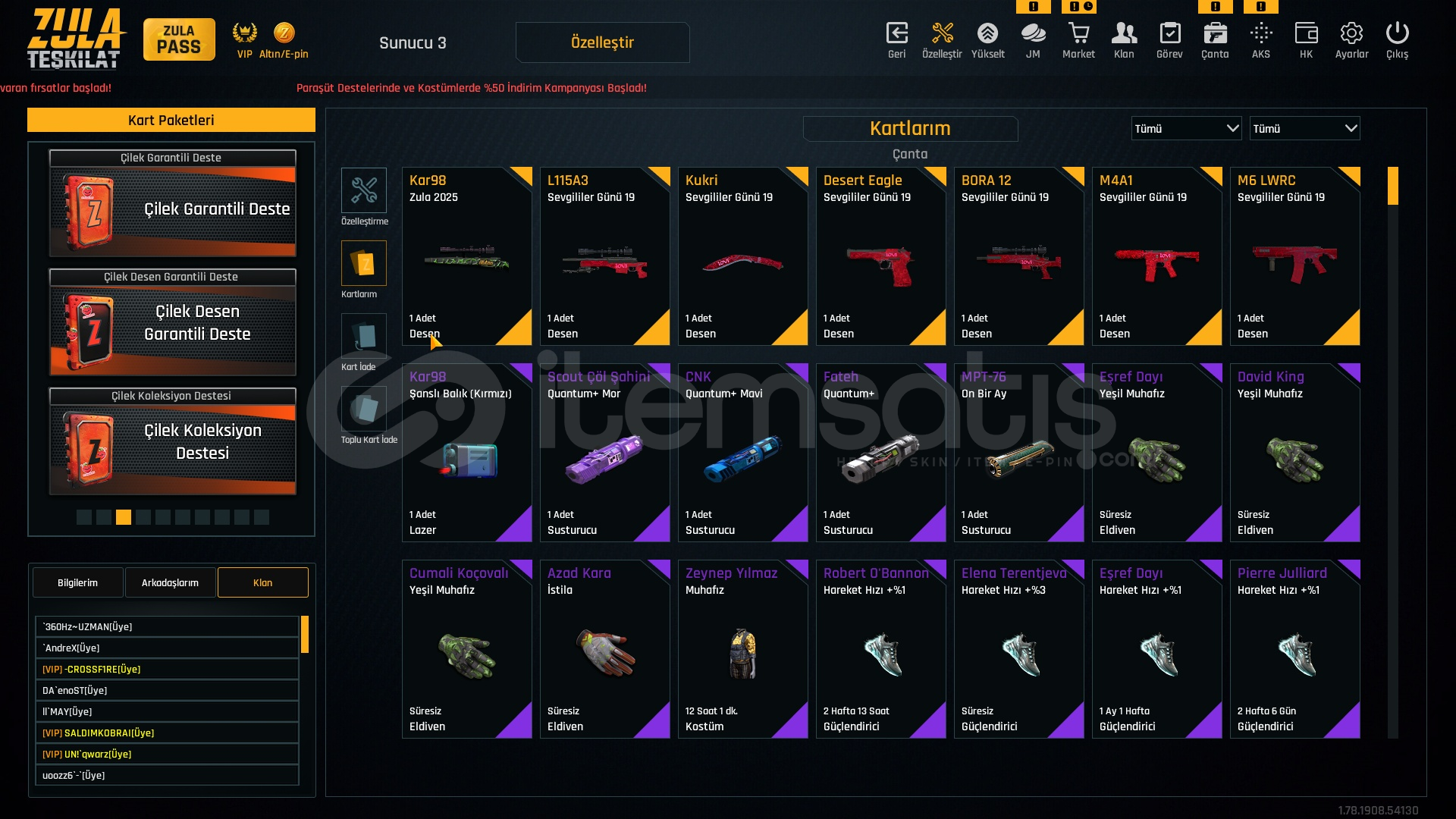Open the Klan icon in top bar
The width and height of the screenshot is (1456, 819).
[1124, 39]
